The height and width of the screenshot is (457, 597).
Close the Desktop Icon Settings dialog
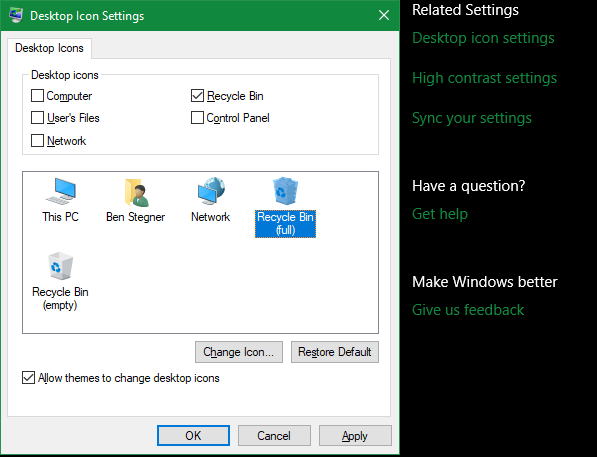(x=384, y=15)
